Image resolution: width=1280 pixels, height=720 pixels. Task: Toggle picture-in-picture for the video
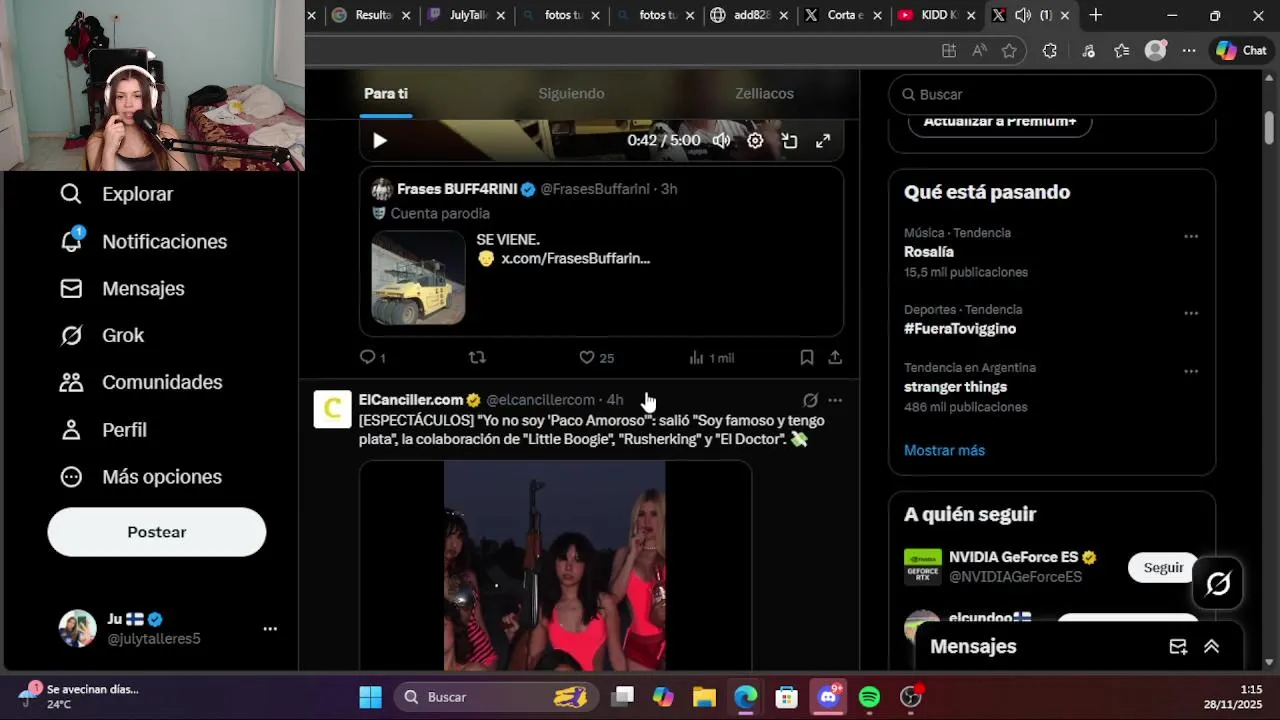tap(789, 141)
